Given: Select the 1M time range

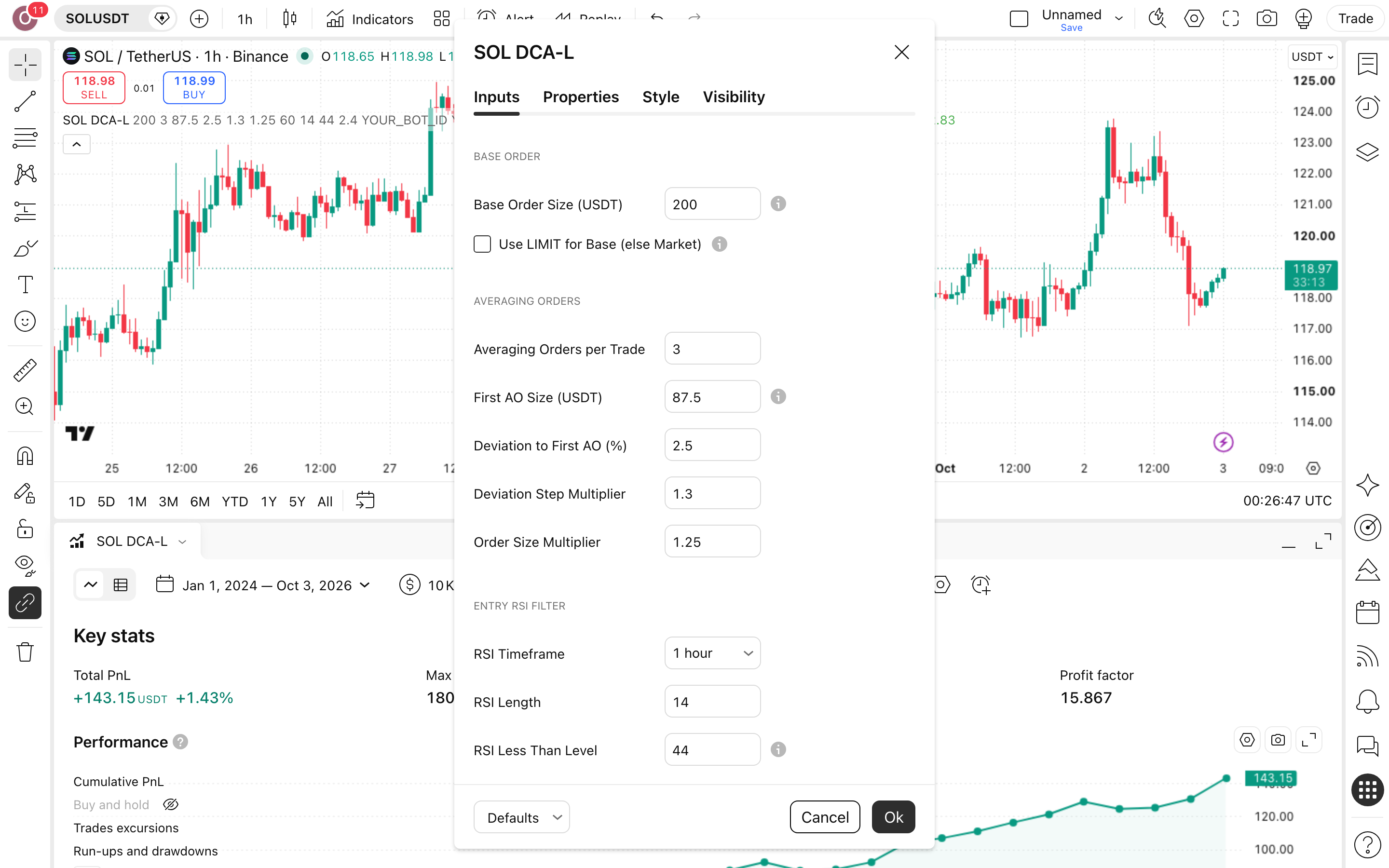Looking at the screenshot, I should coord(136,501).
